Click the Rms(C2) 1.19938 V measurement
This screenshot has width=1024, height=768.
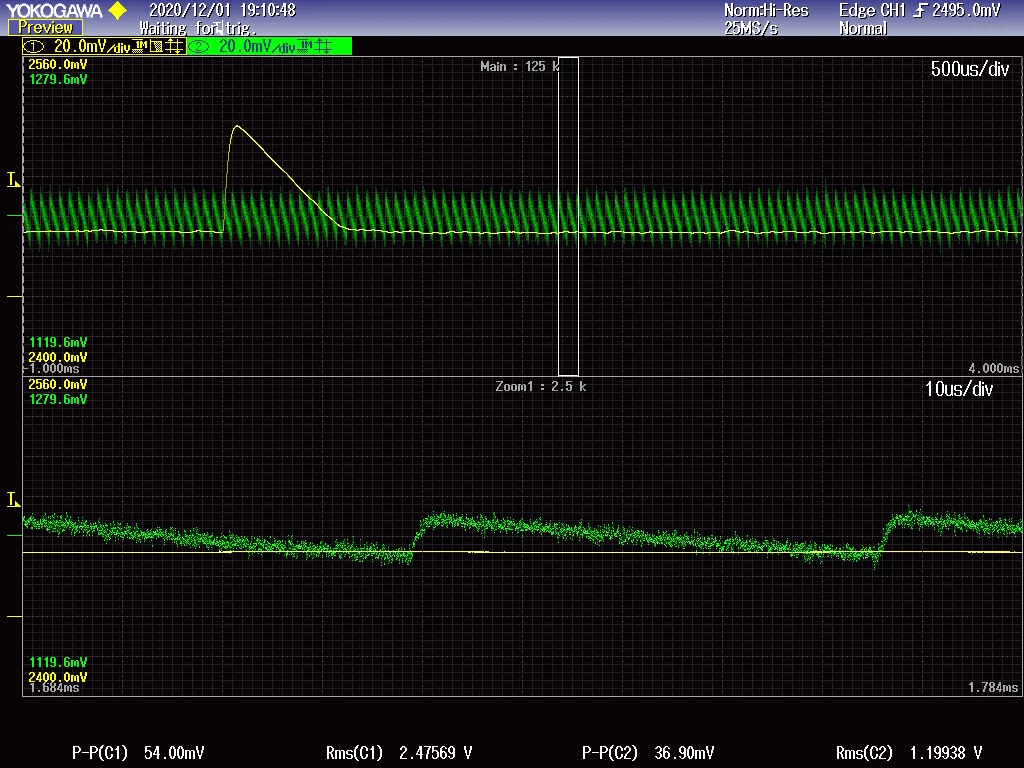point(908,753)
